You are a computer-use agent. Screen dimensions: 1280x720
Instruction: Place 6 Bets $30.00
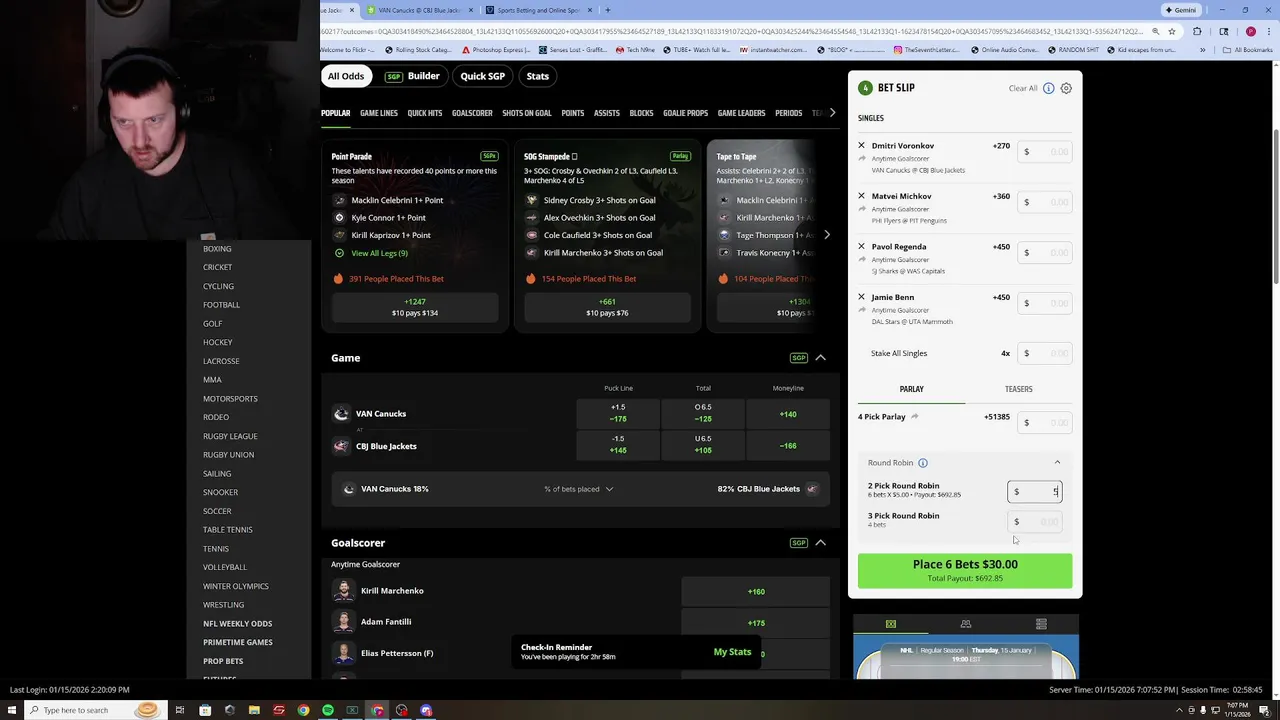pyautogui.click(x=965, y=571)
